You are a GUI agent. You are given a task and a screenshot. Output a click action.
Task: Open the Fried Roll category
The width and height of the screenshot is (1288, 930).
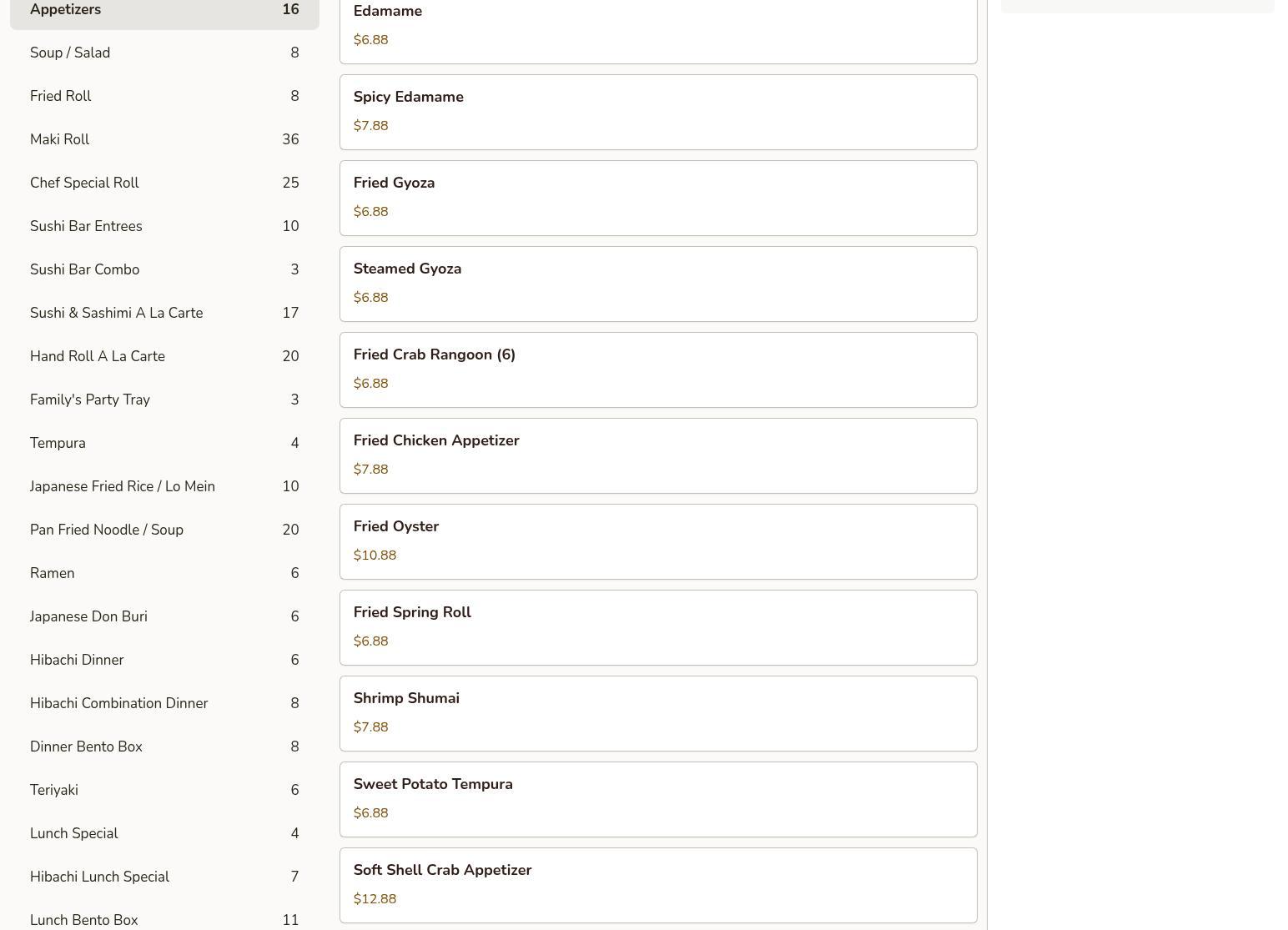pyautogui.click(x=164, y=96)
